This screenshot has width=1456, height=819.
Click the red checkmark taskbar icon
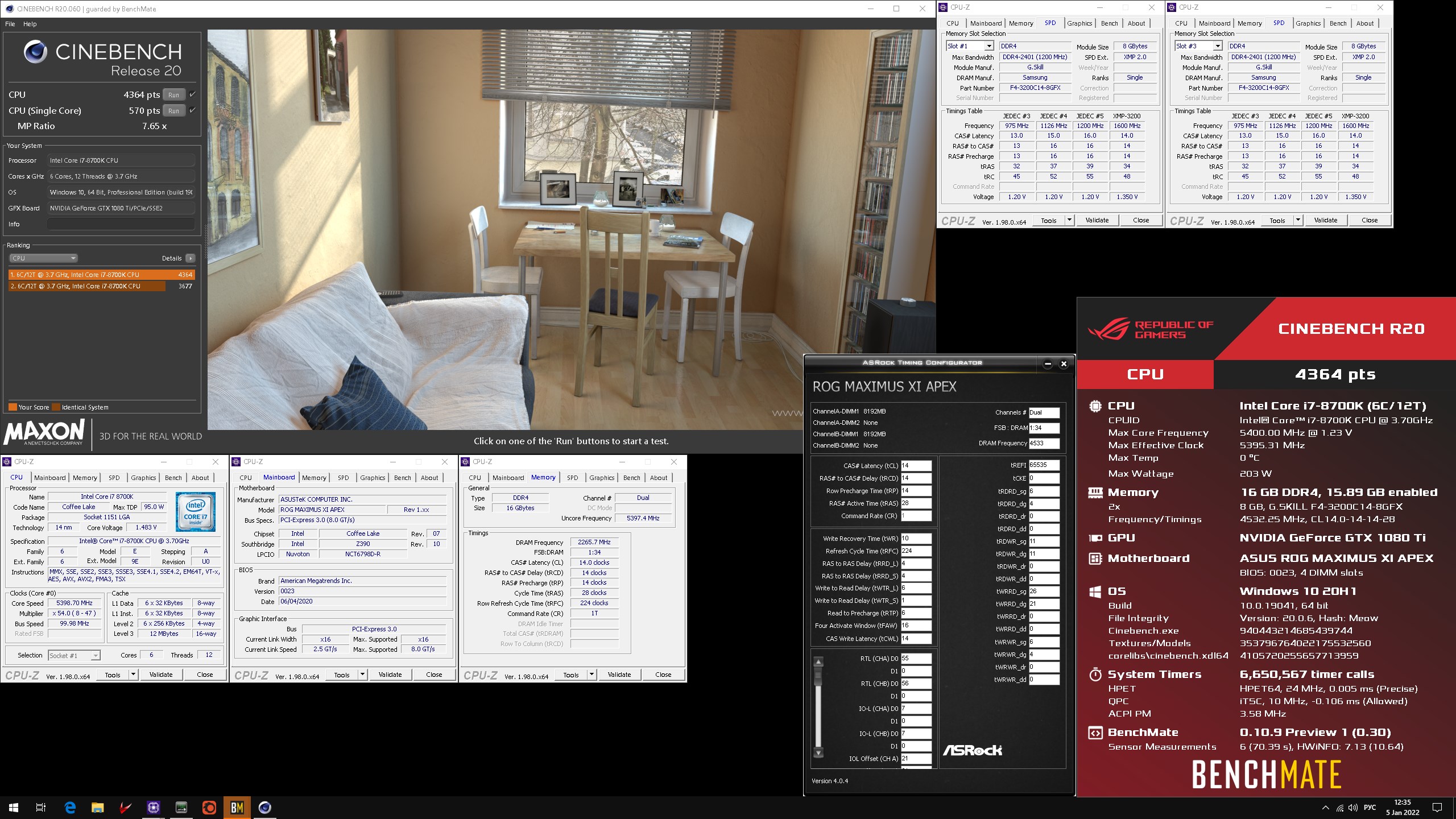coord(126,808)
